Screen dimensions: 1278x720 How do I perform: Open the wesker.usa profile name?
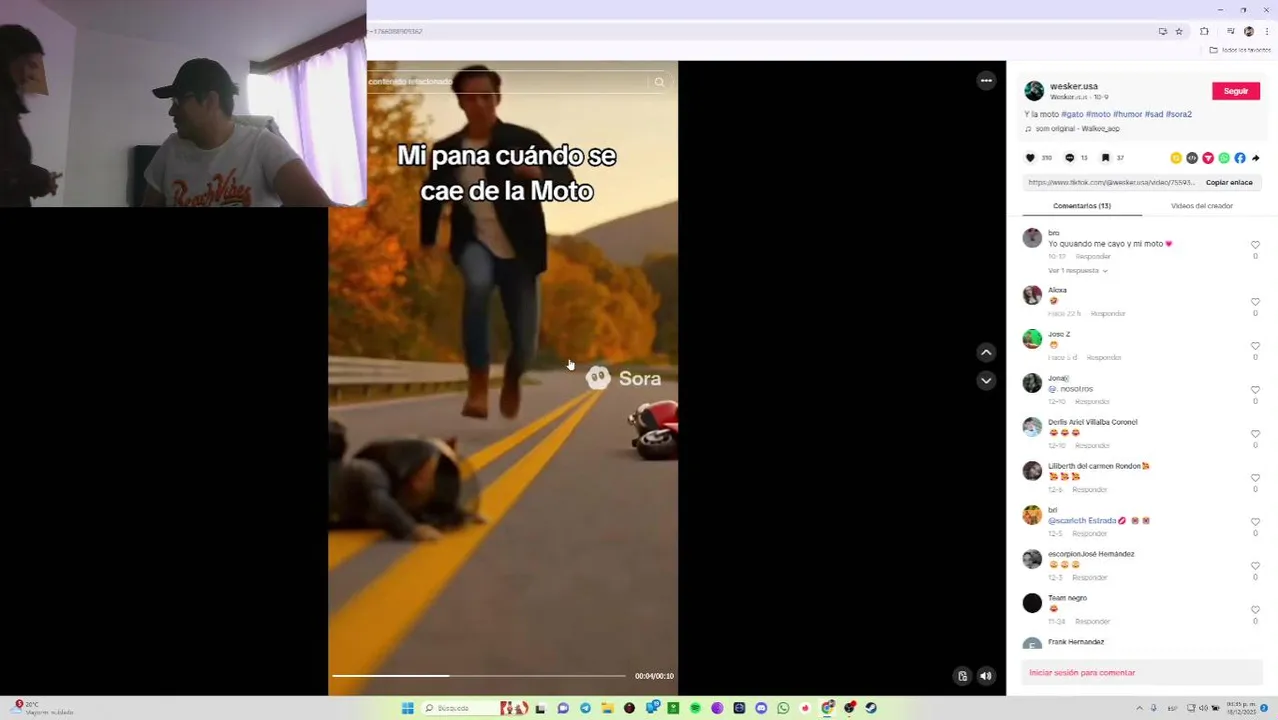[1074, 86]
